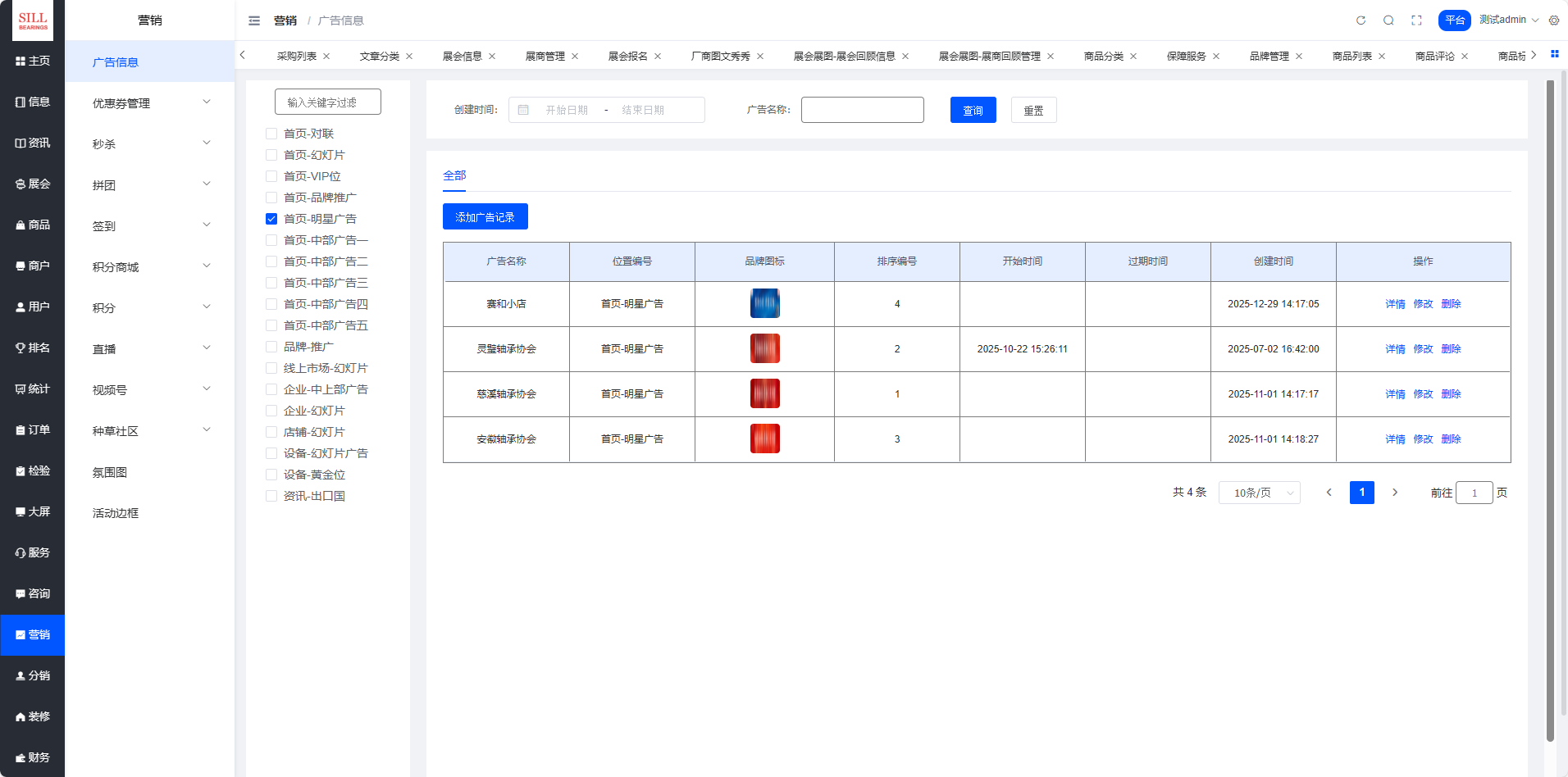Go to 订单 in left navigation

(x=33, y=429)
